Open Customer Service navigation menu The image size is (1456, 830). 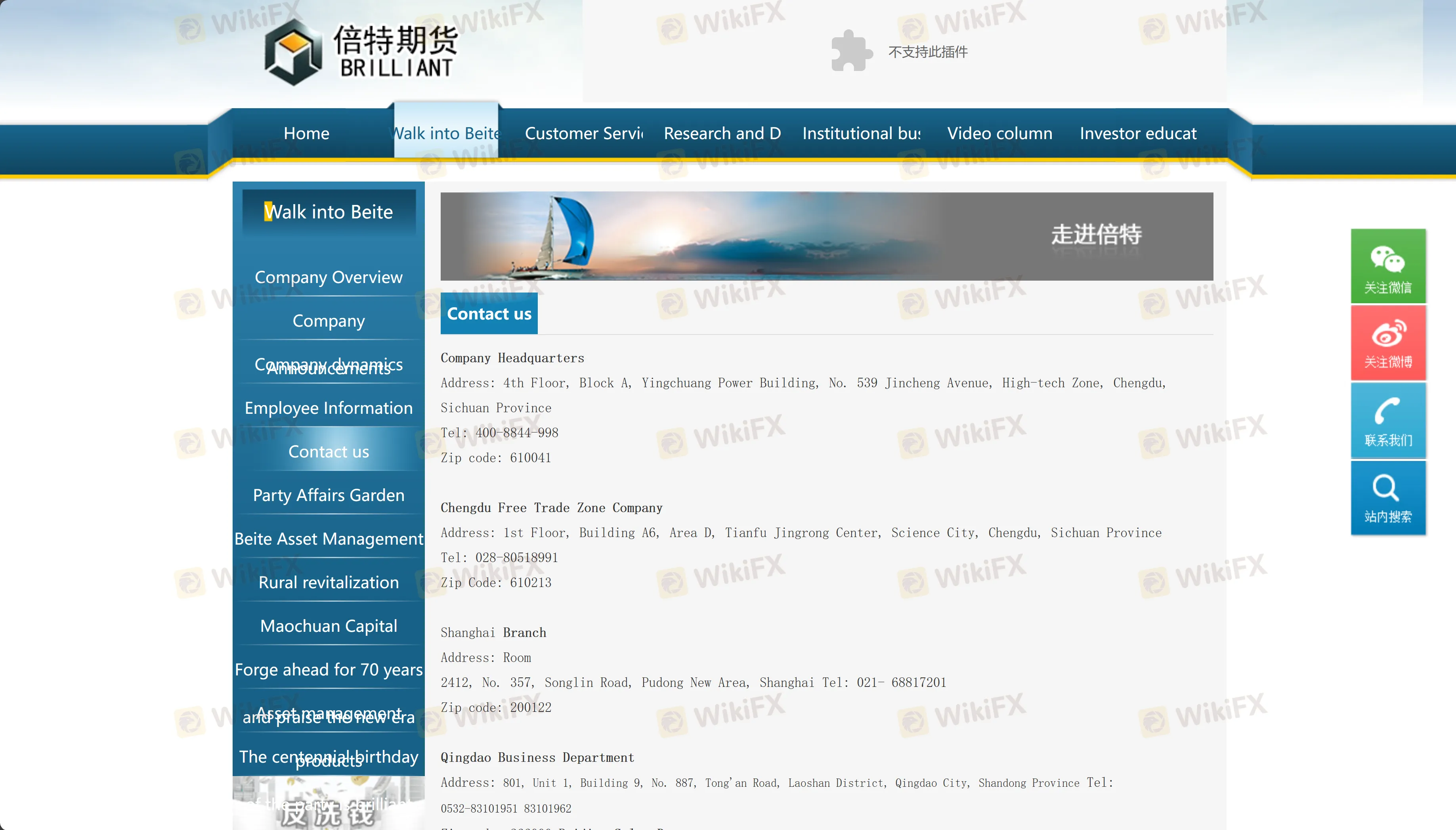[x=583, y=134]
